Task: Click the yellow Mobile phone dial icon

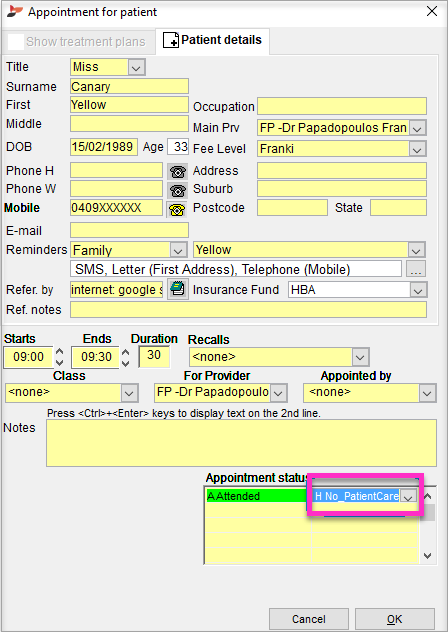Action: 177,209
